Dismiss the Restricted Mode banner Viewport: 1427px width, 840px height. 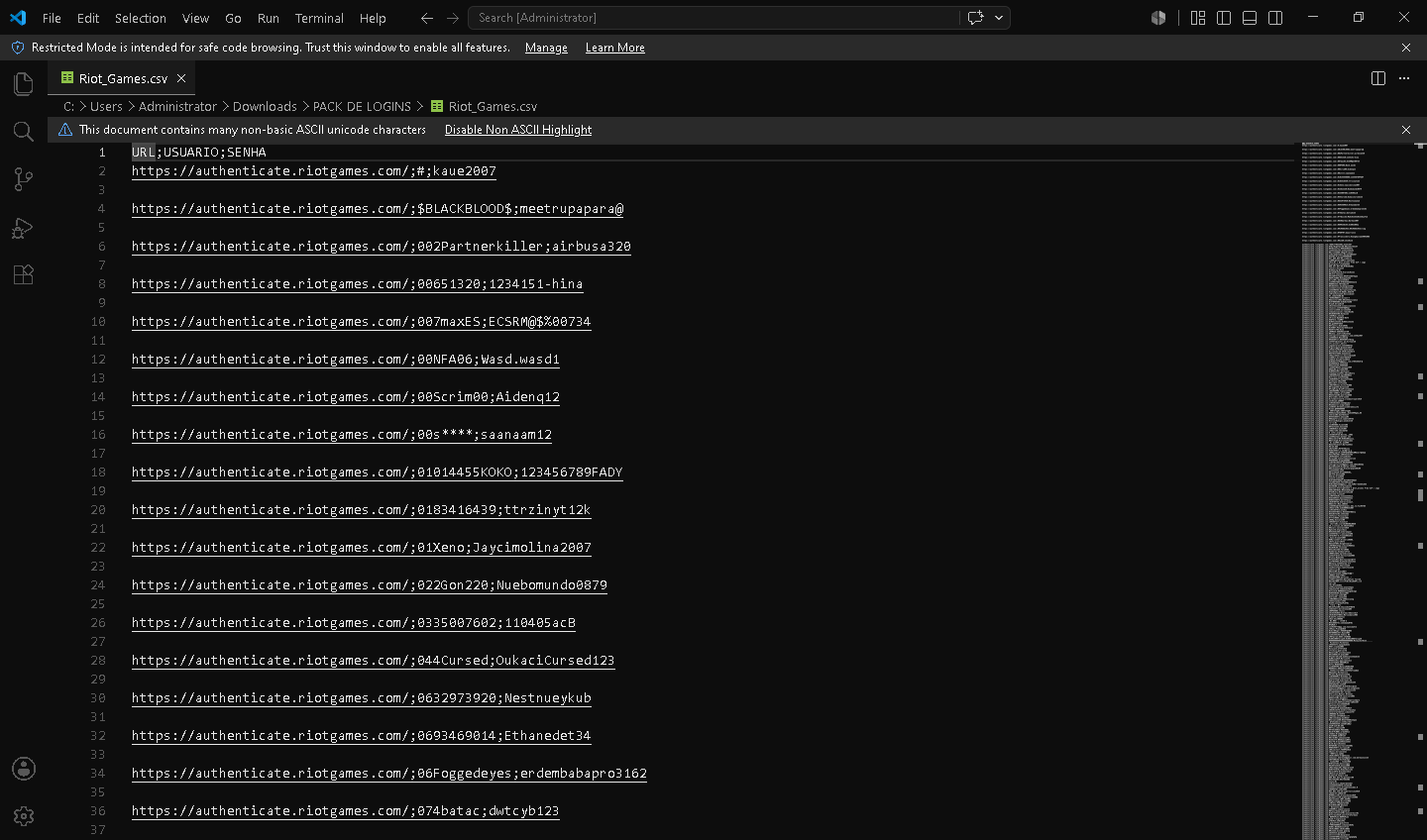1406,48
